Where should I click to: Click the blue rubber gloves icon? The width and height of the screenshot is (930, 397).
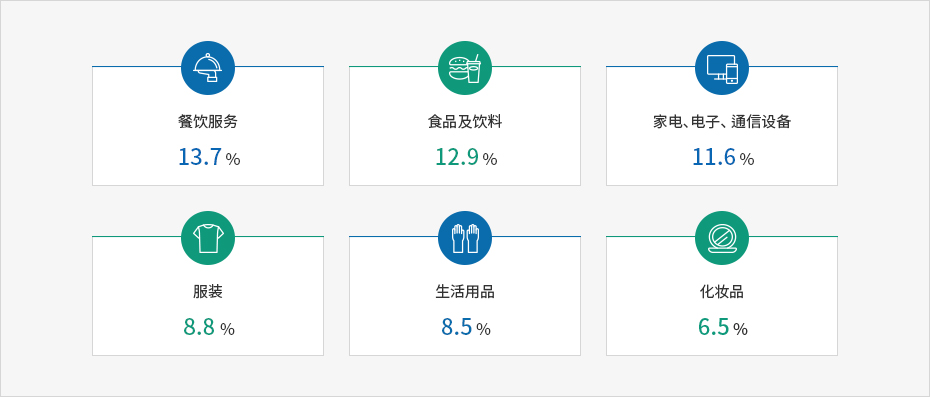point(465,238)
